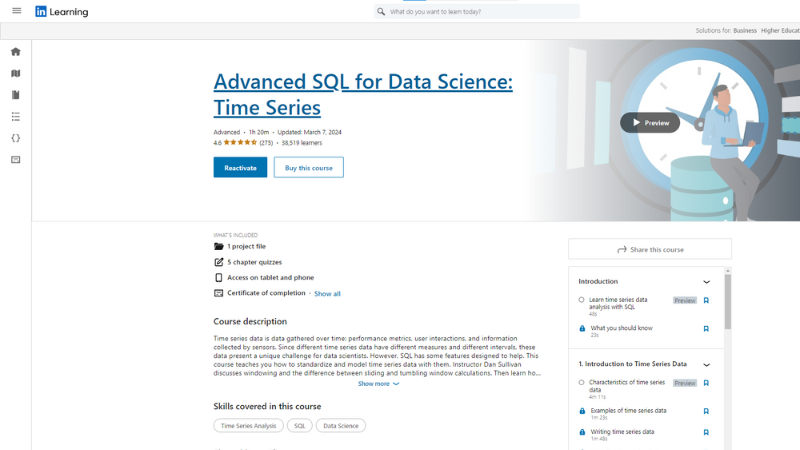Select the 'Time Series Analysis' skill tag
Screen dimensions: 800x450
click(248, 426)
